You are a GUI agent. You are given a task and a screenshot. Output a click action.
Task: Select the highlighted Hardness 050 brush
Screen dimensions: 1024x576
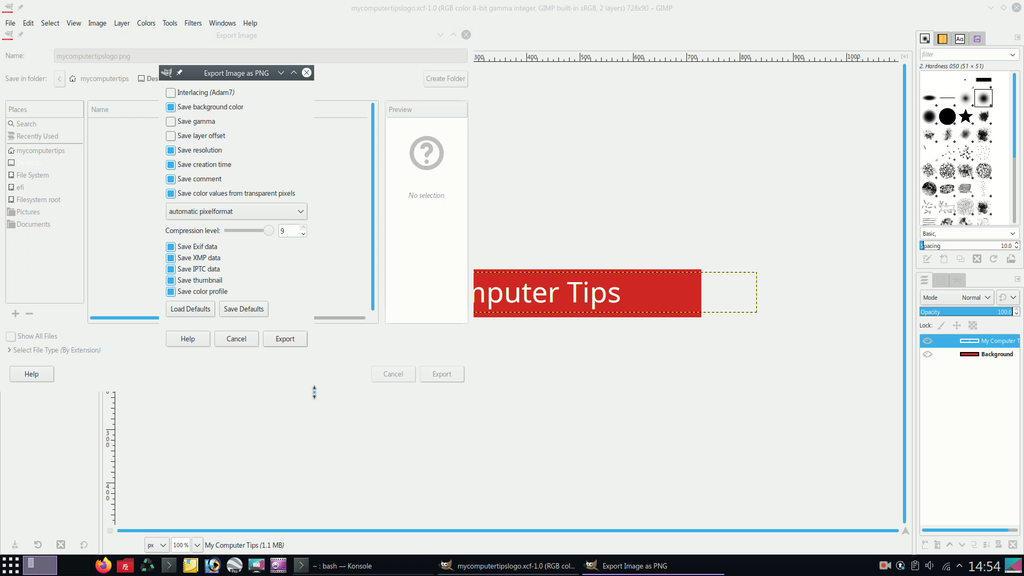pos(984,98)
